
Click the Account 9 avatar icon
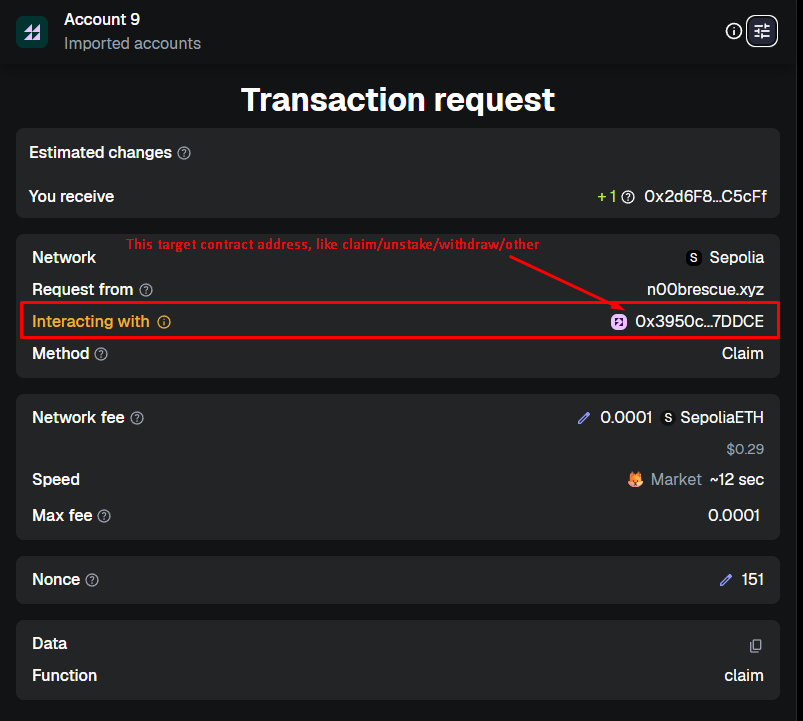tap(32, 31)
